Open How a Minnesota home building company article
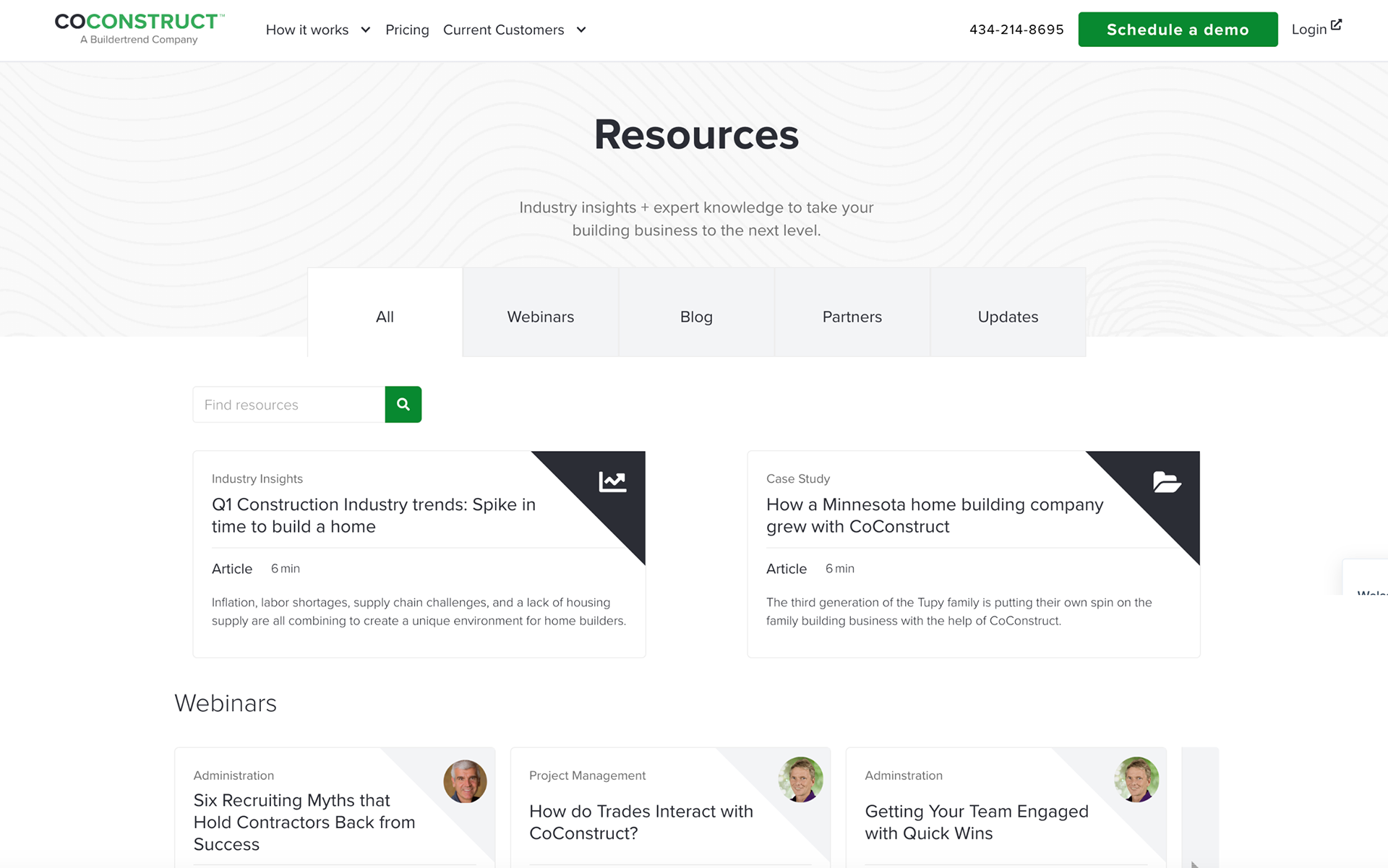Image resolution: width=1388 pixels, height=868 pixels. click(x=935, y=515)
